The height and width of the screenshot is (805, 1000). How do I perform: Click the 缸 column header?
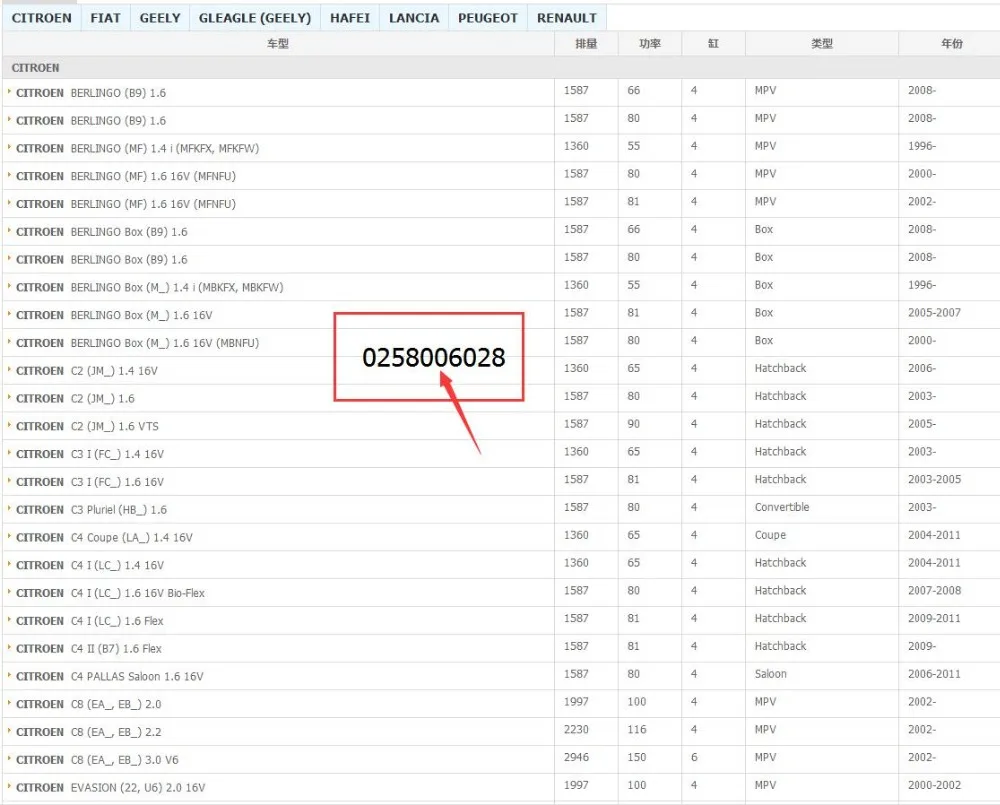point(714,43)
